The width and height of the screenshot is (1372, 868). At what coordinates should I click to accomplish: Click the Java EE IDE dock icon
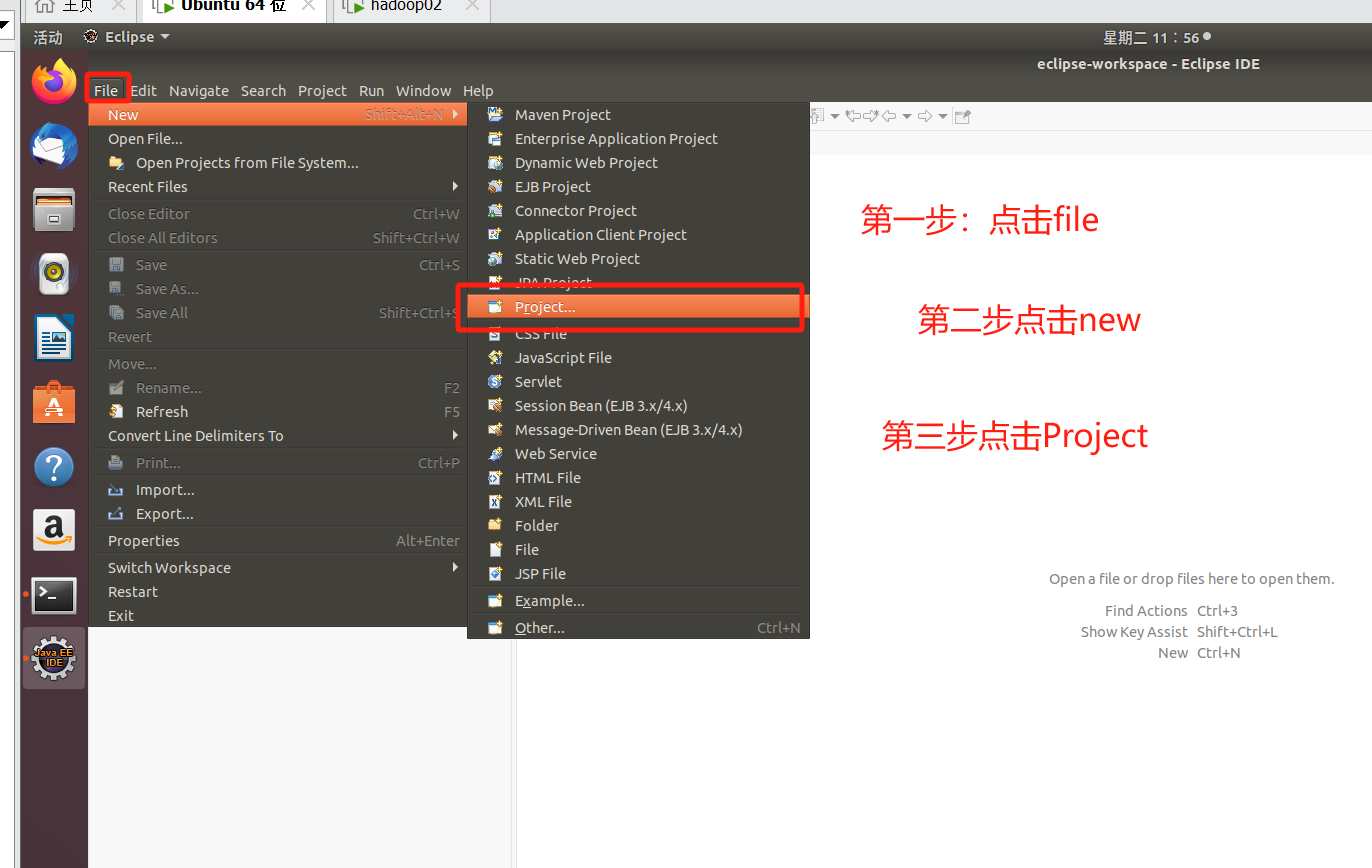click(54, 658)
